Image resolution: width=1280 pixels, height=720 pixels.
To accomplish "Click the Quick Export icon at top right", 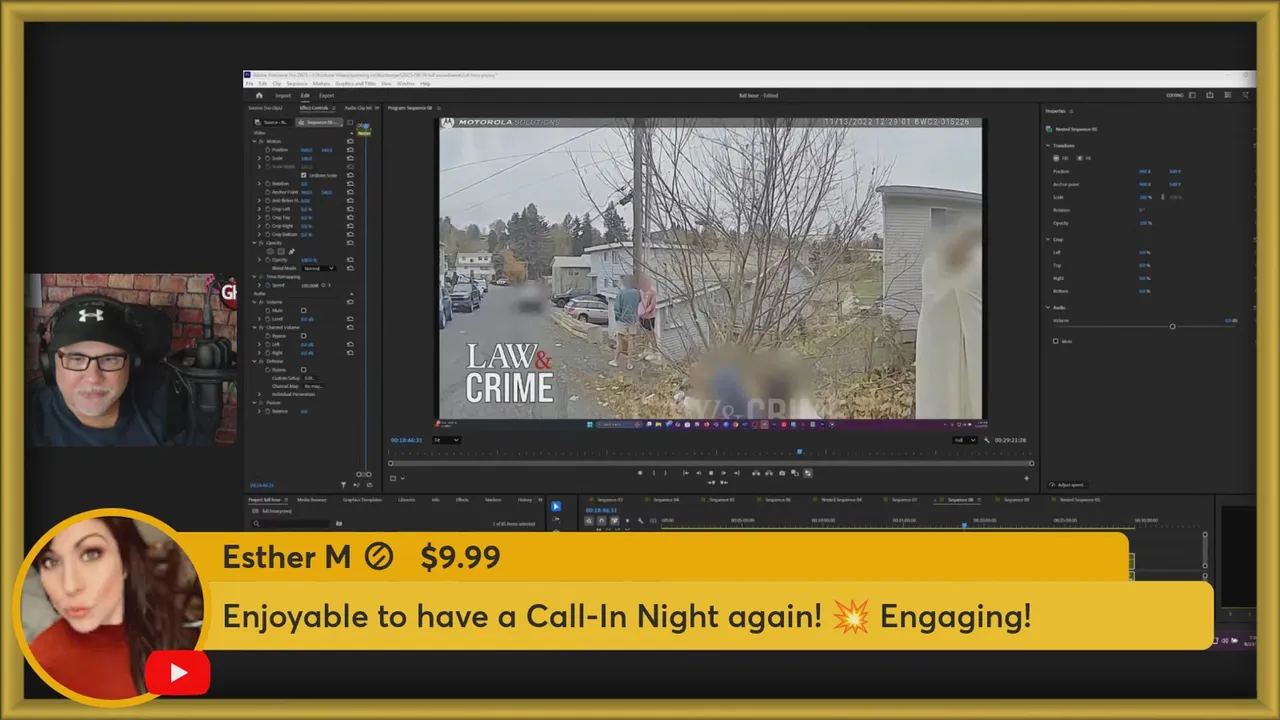I will pos(1210,95).
